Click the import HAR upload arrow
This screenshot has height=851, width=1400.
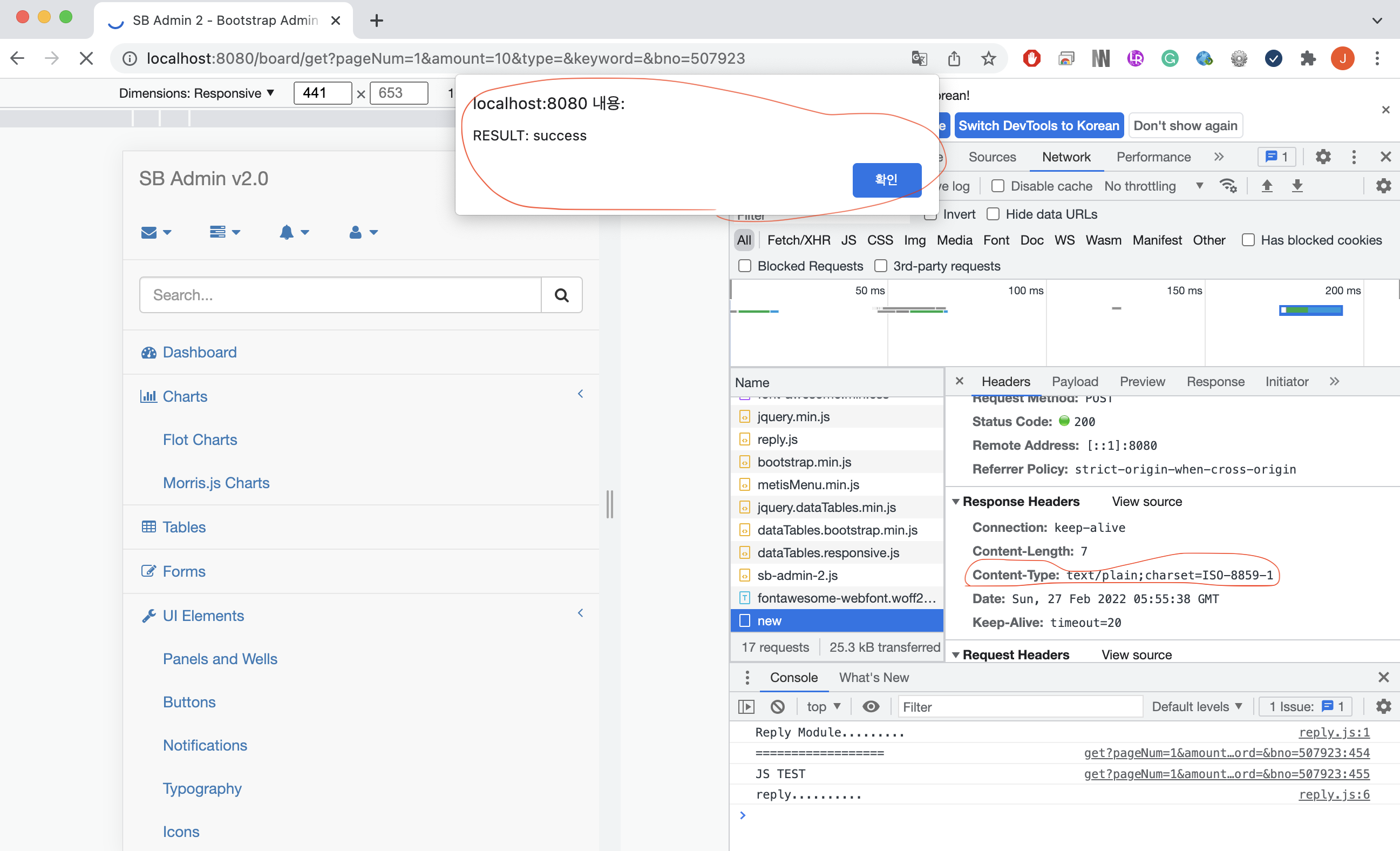point(1267,186)
